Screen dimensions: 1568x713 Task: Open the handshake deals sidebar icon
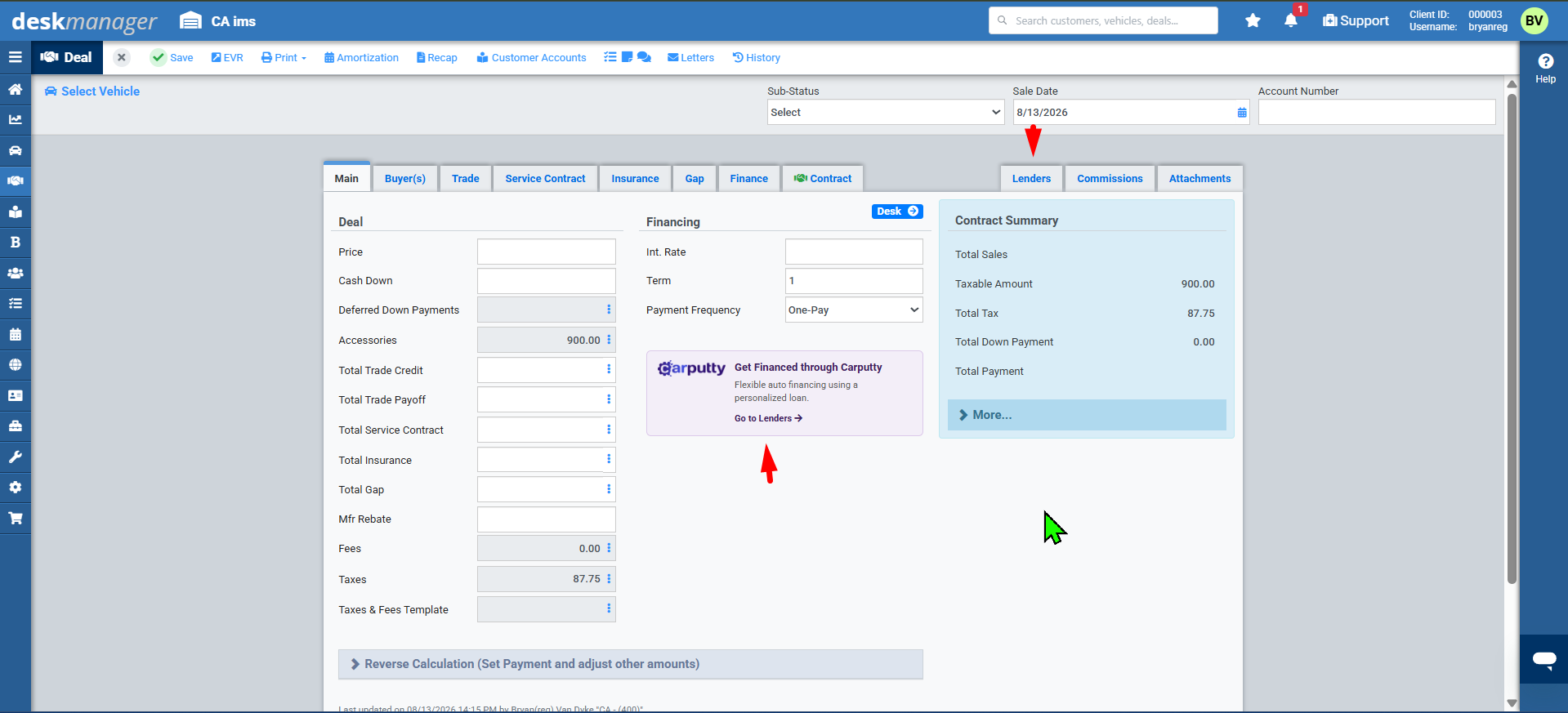click(x=15, y=180)
